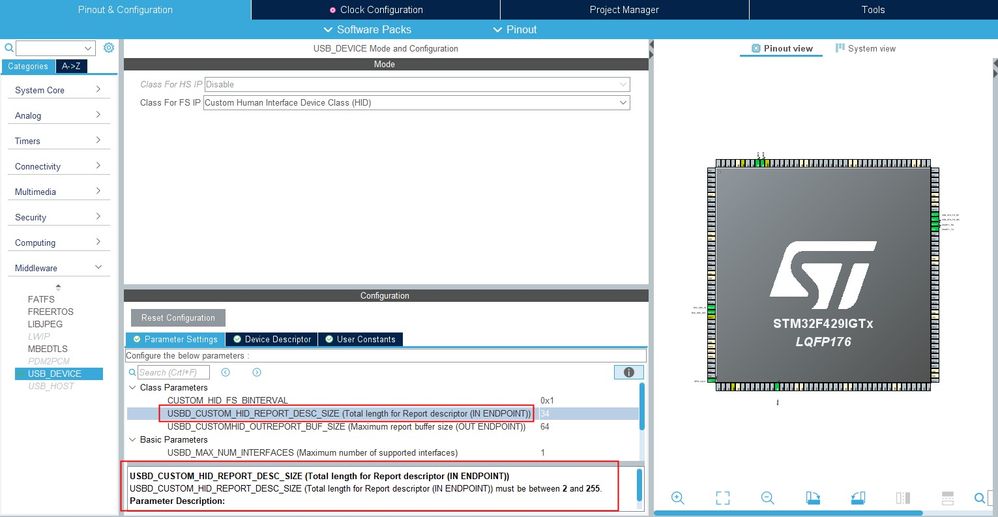The width and height of the screenshot is (998, 517).
Task: Expand the Security category
Action: pyautogui.click(x=58, y=217)
